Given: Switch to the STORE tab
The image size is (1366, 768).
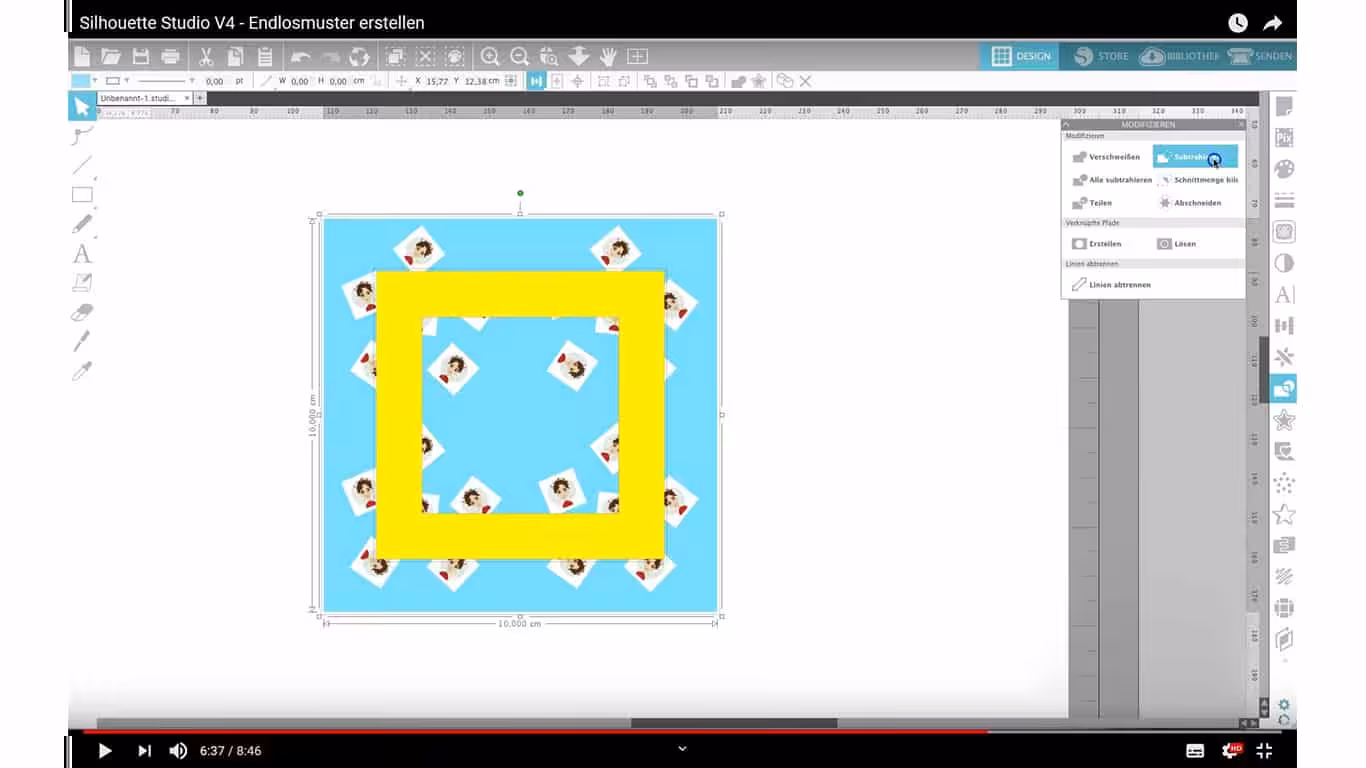Looking at the screenshot, I should [x=1101, y=56].
